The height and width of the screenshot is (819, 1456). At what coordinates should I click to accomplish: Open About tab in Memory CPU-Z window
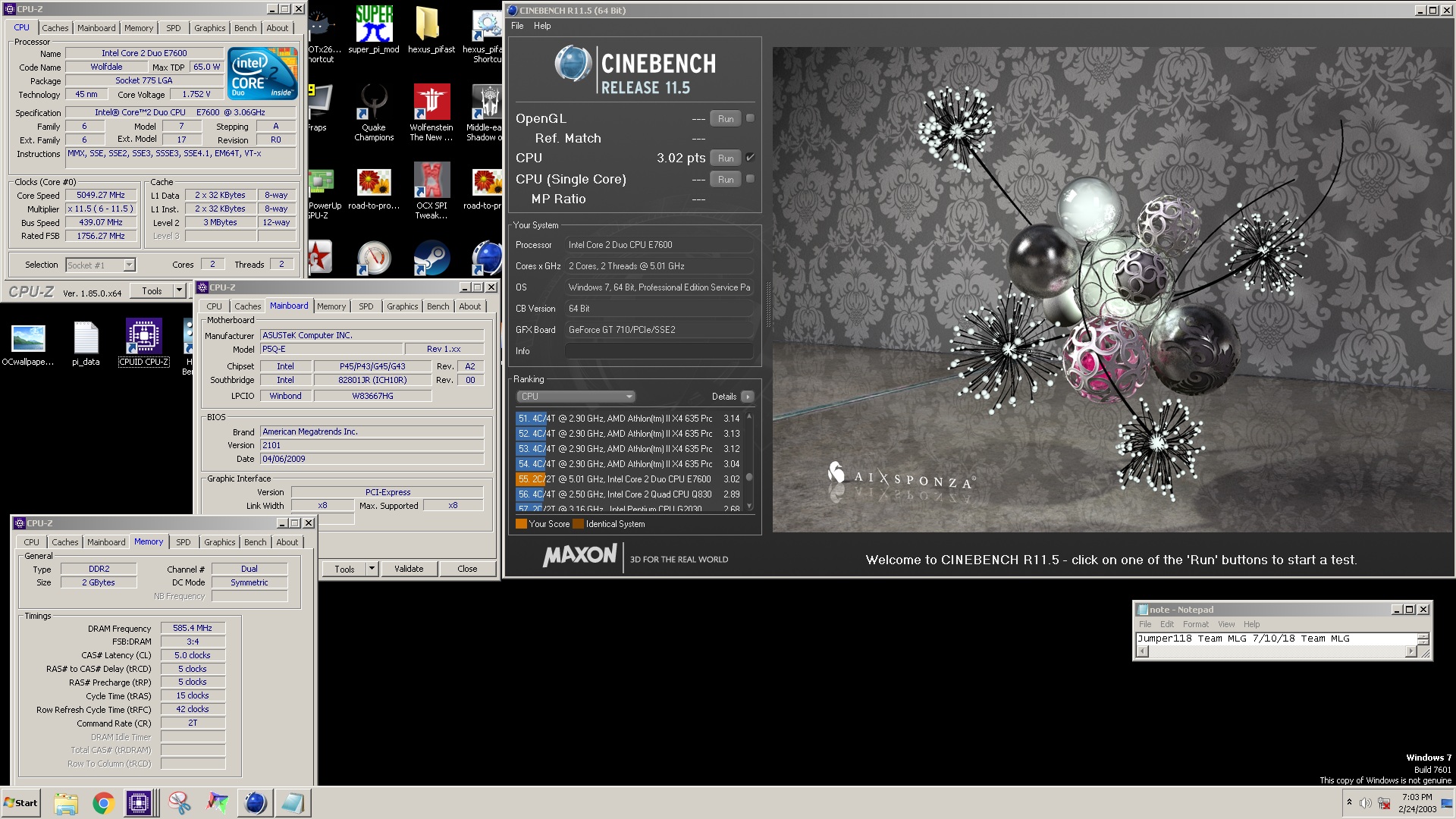[x=287, y=542]
